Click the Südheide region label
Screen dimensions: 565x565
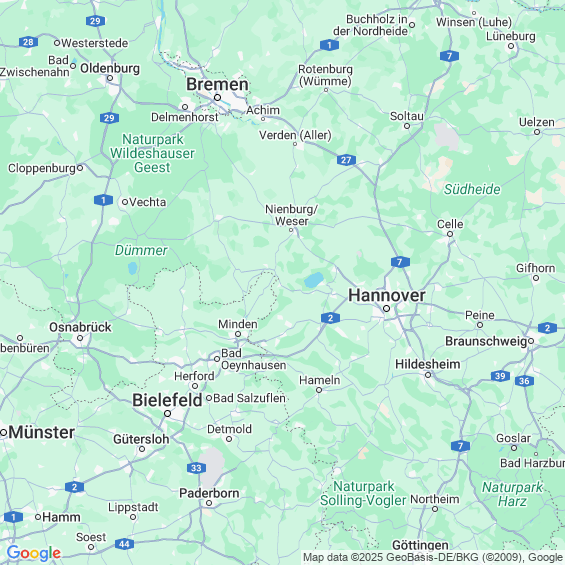tap(472, 189)
